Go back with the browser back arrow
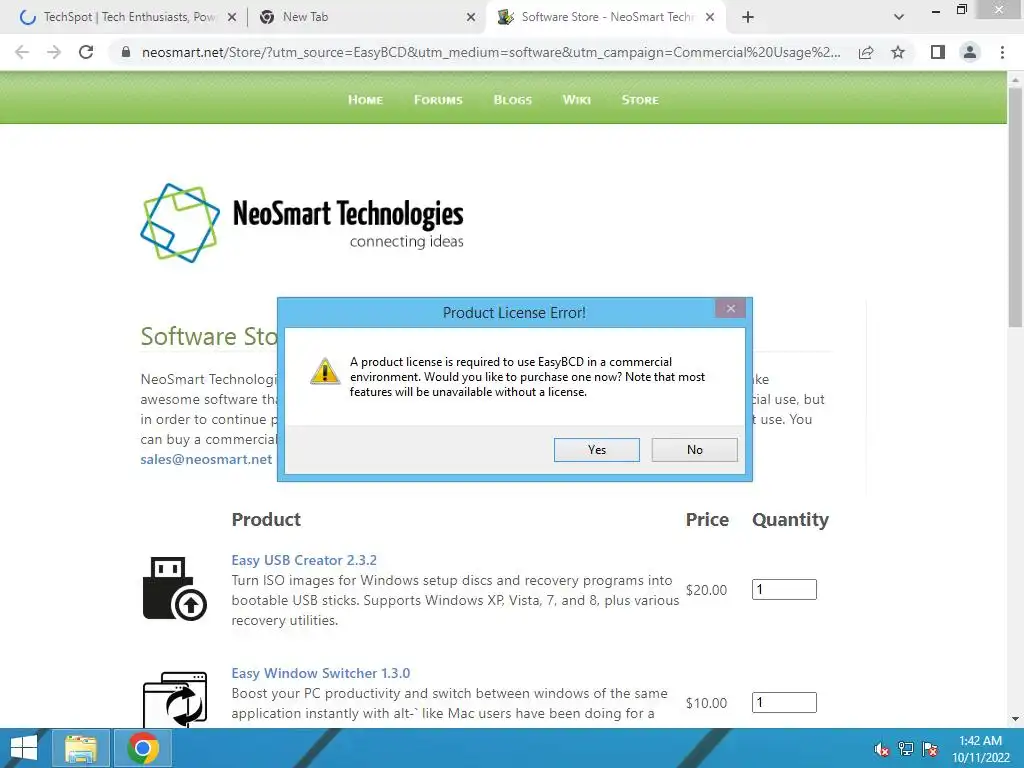 tap(22, 52)
